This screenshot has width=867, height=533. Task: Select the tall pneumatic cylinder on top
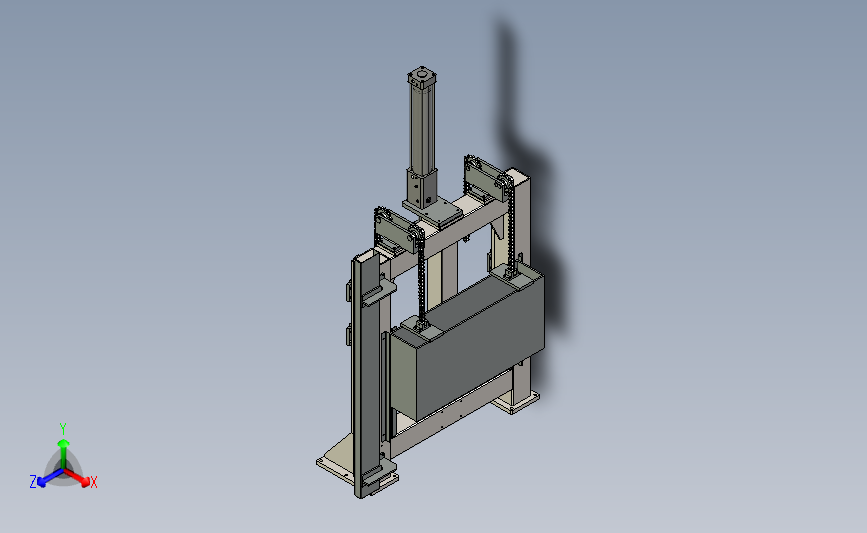point(422,122)
